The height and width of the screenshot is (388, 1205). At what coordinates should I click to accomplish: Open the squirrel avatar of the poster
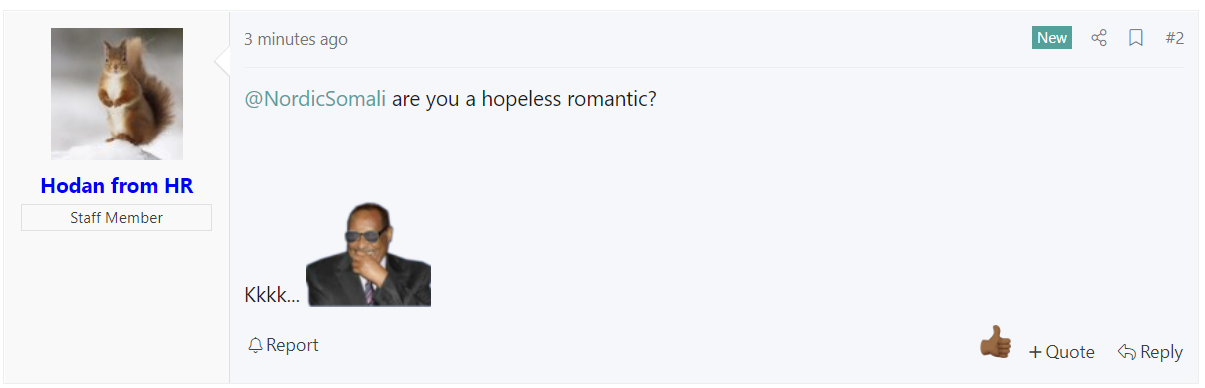click(117, 94)
